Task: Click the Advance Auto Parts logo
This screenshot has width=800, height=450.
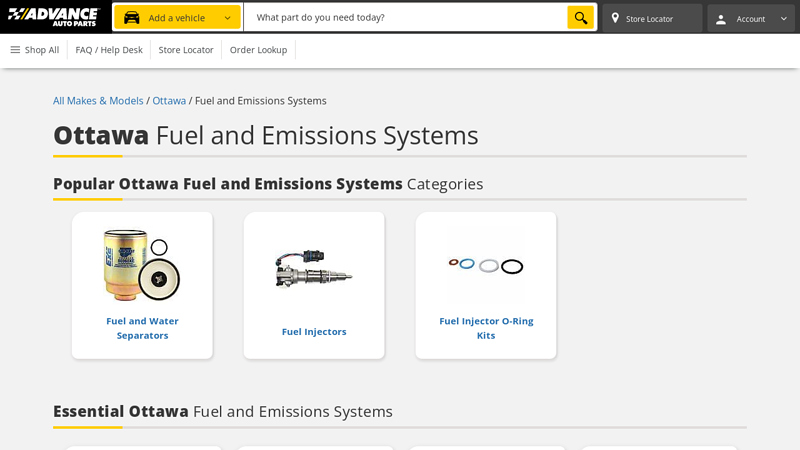Action: point(53,17)
